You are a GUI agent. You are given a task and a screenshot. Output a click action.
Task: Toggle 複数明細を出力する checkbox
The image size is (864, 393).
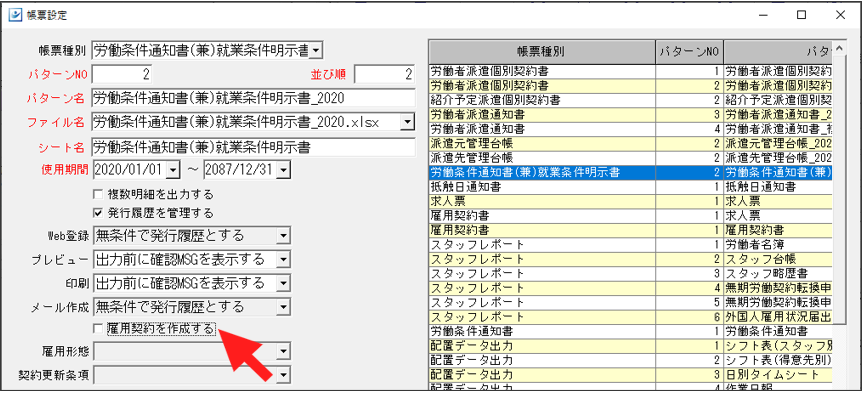(98, 194)
